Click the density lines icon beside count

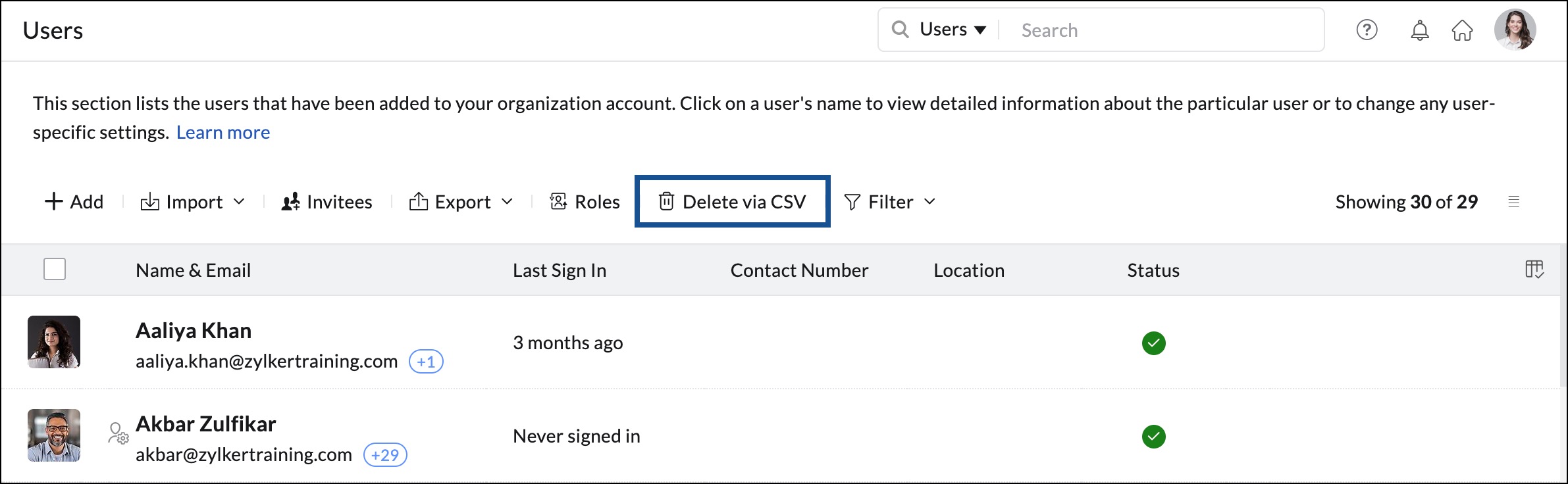coord(1513,202)
